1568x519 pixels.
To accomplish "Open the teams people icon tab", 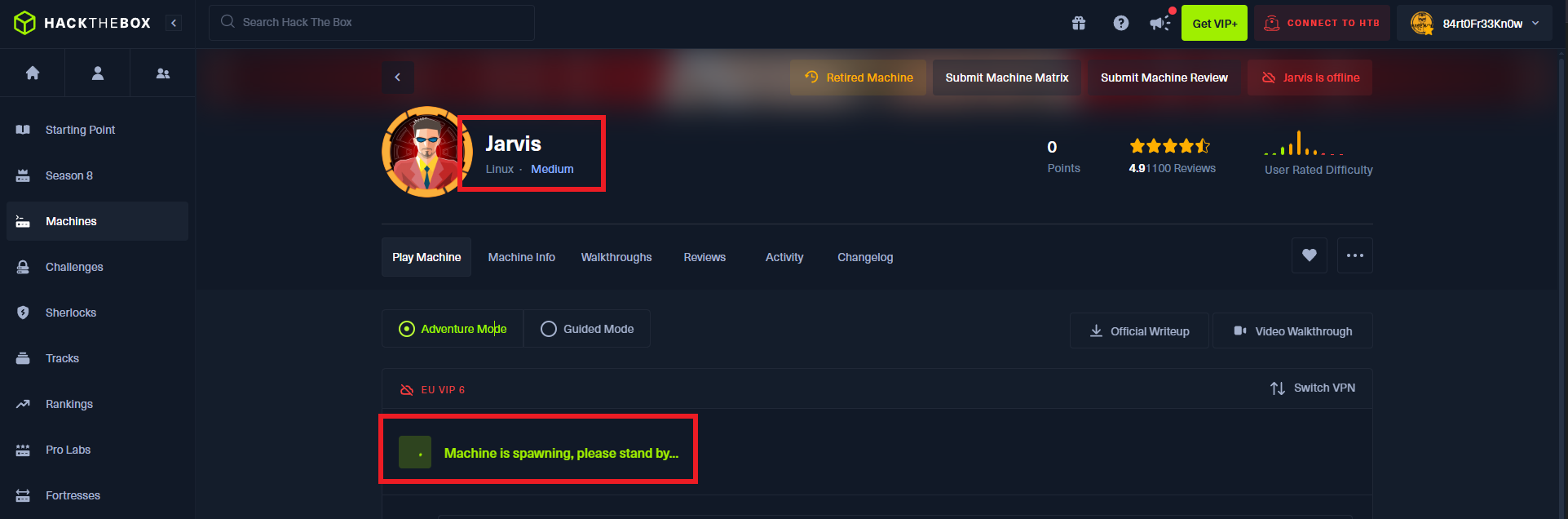I will [x=163, y=73].
